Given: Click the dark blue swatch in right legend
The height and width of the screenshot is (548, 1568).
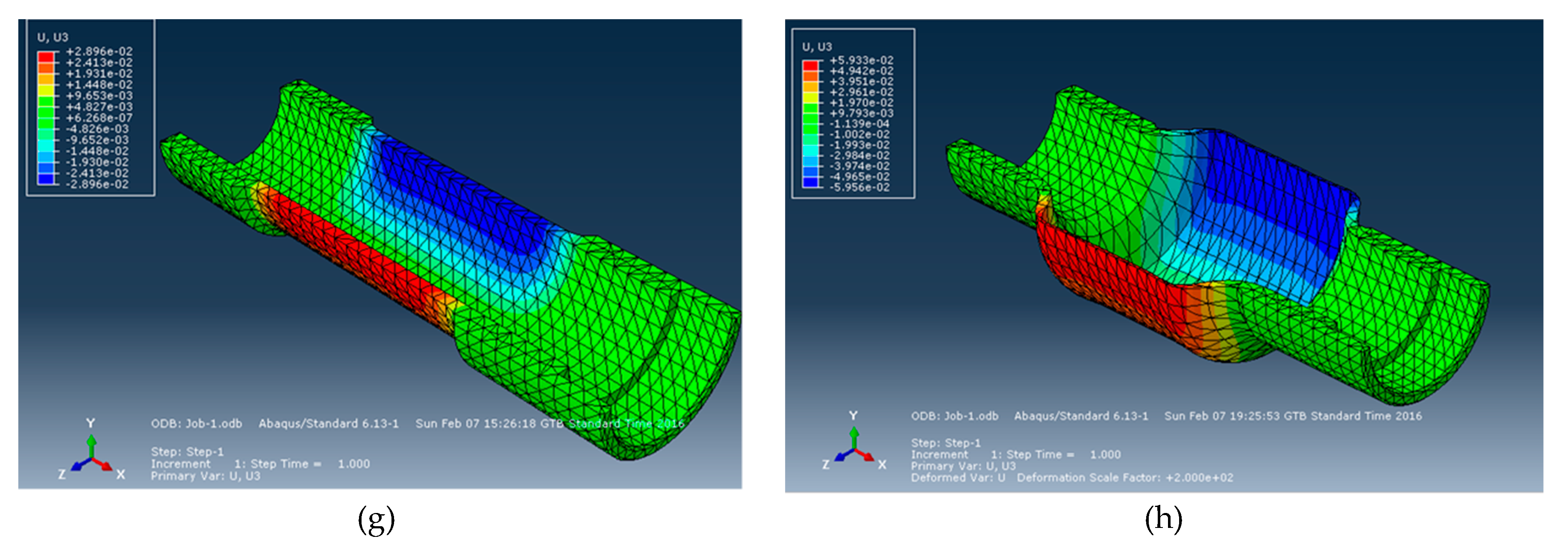Looking at the screenshot, I should tap(810, 182).
